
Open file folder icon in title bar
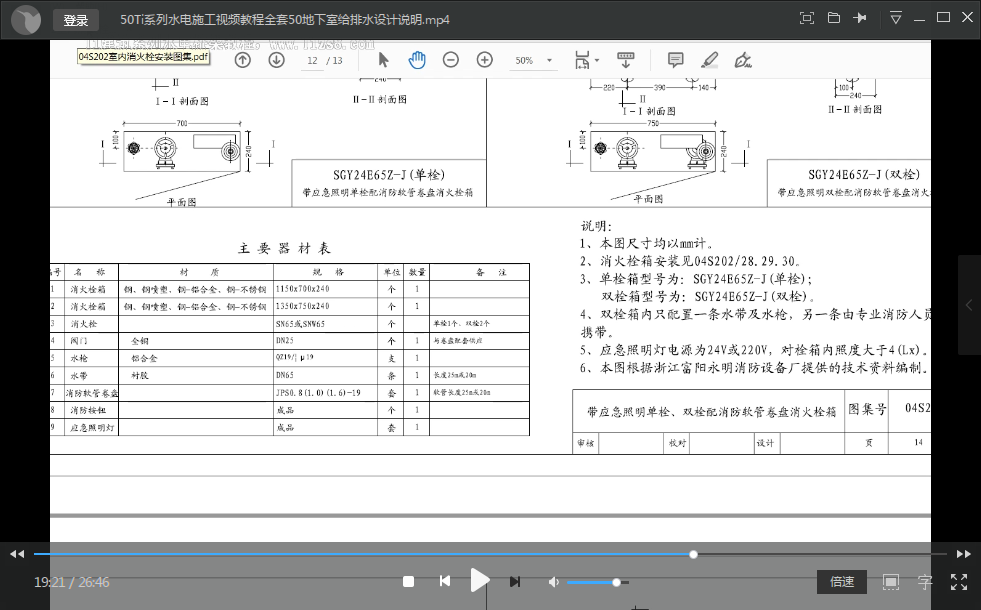pos(834,18)
